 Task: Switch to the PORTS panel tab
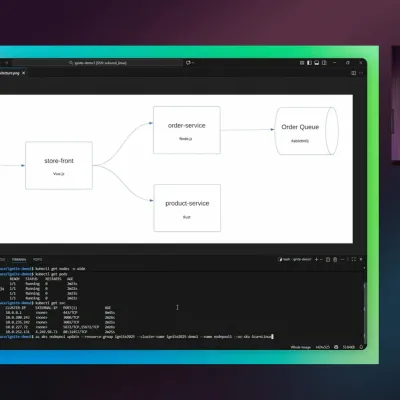coord(38,259)
